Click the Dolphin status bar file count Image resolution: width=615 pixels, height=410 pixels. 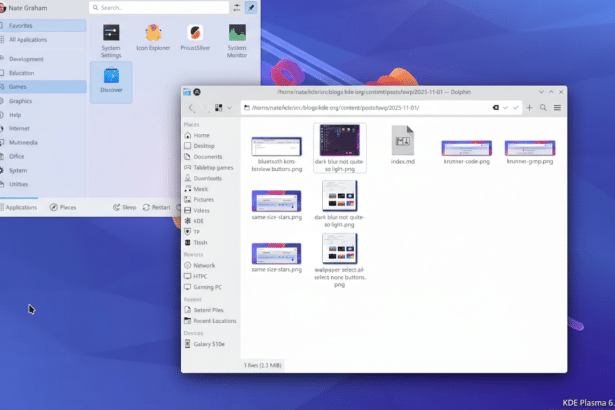262,365
